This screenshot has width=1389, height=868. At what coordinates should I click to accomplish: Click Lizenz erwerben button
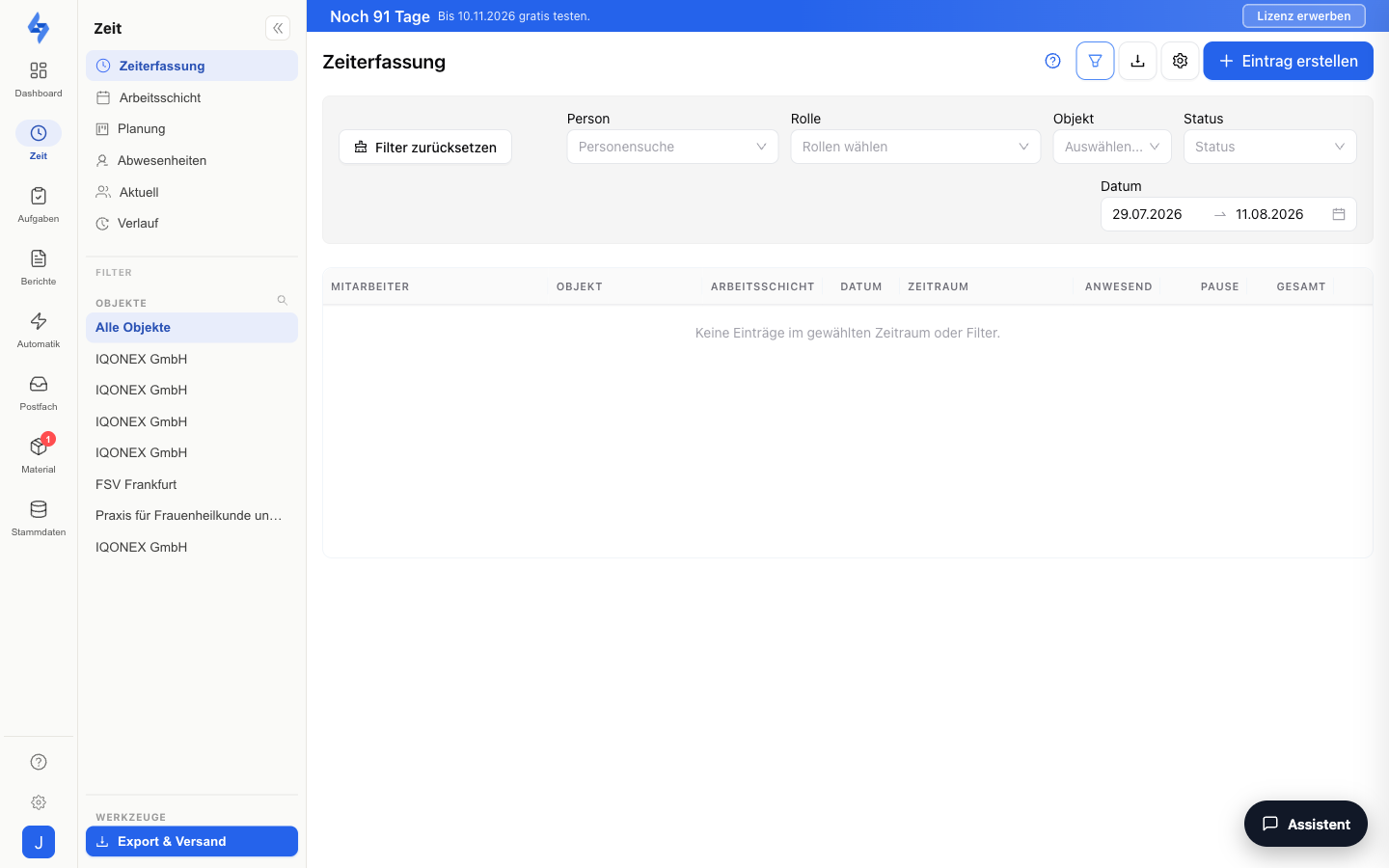(1304, 15)
